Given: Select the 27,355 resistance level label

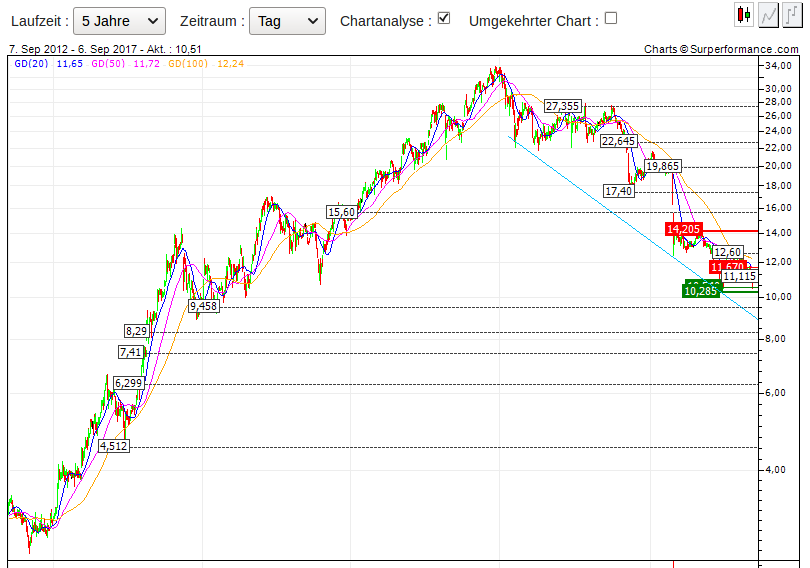Looking at the screenshot, I should [563, 106].
